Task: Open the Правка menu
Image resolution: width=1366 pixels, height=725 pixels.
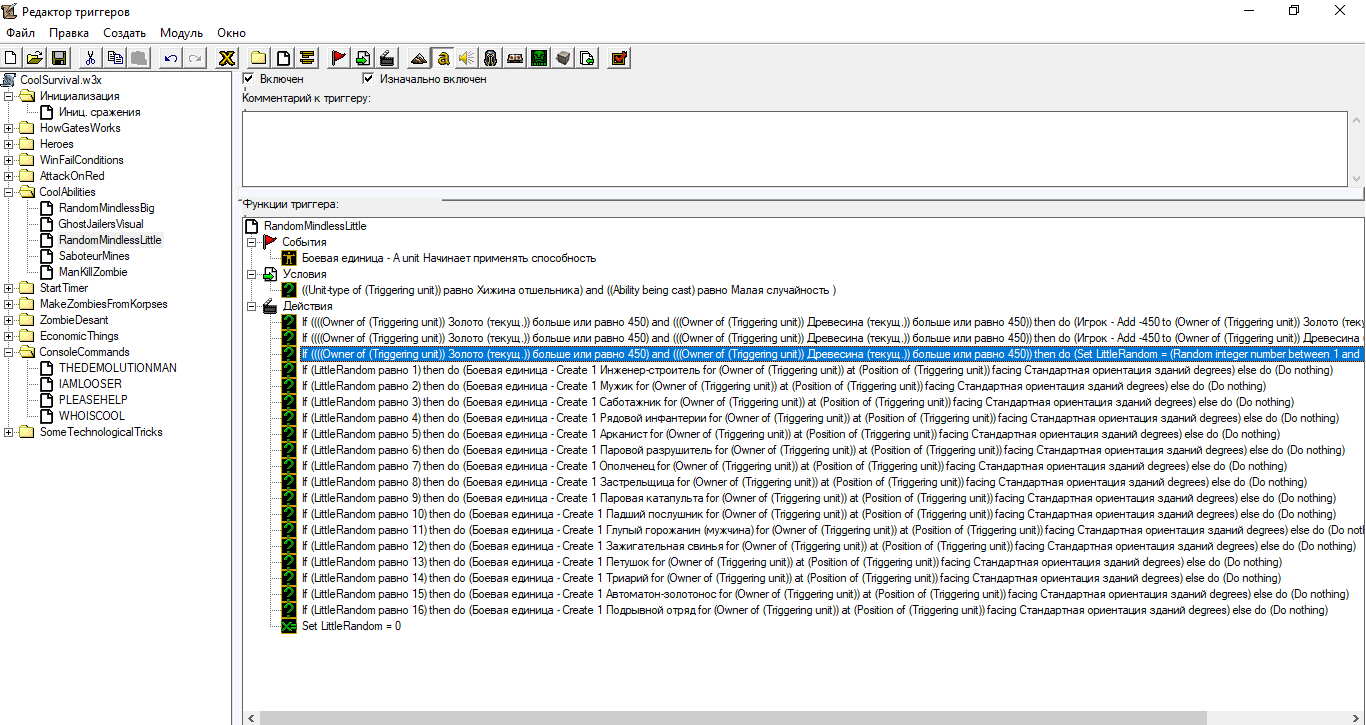Action: [69, 33]
